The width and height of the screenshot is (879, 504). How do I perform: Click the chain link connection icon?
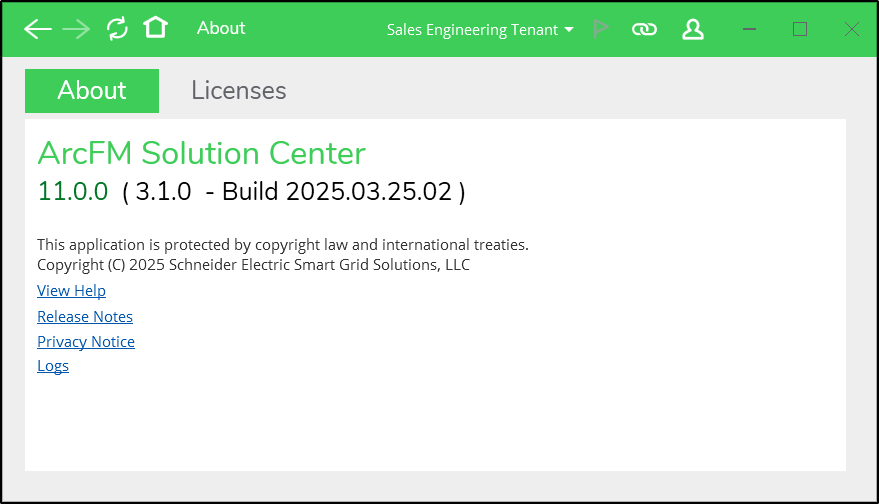[x=644, y=29]
